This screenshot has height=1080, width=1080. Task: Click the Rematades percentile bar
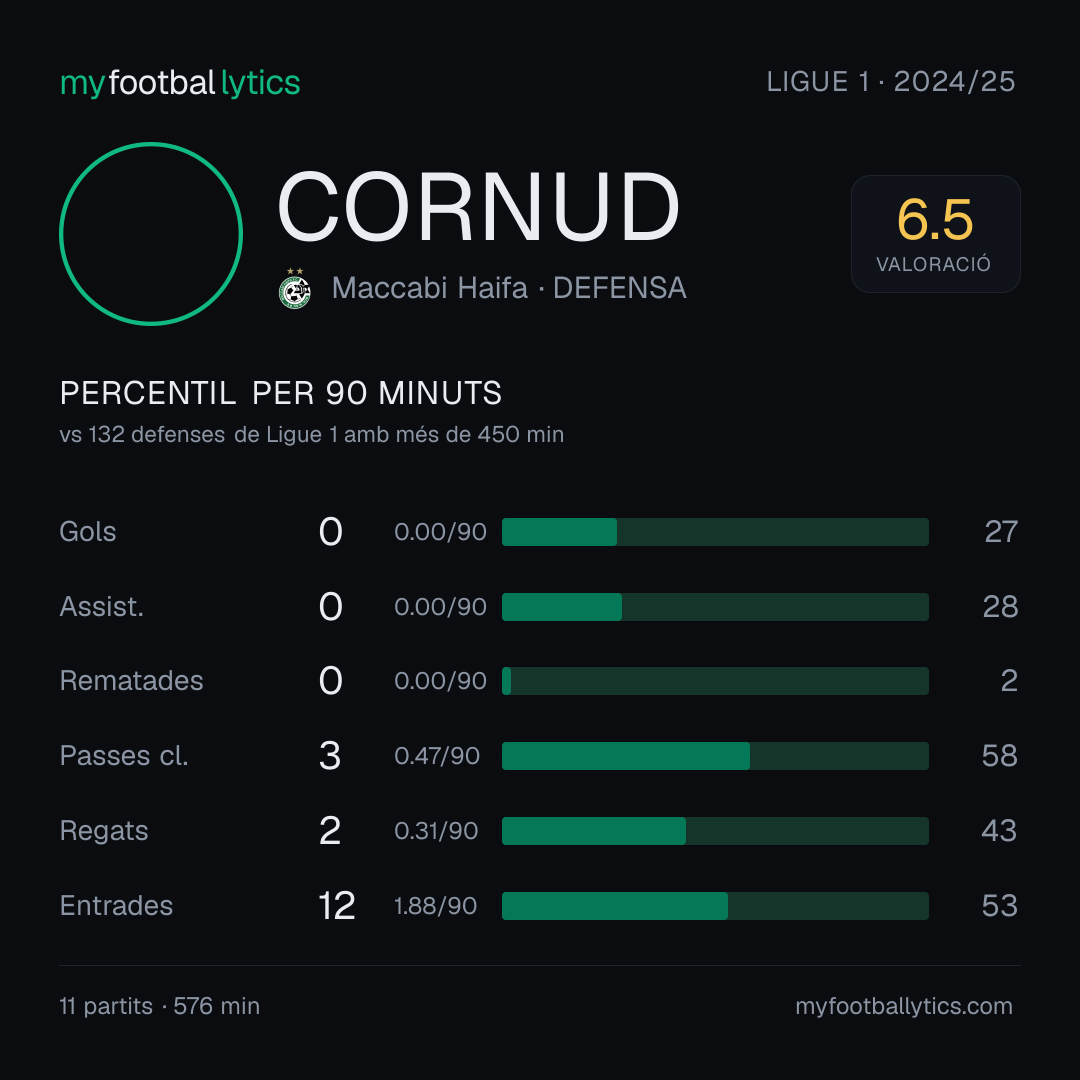pyautogui.click(x=715, y=681)
